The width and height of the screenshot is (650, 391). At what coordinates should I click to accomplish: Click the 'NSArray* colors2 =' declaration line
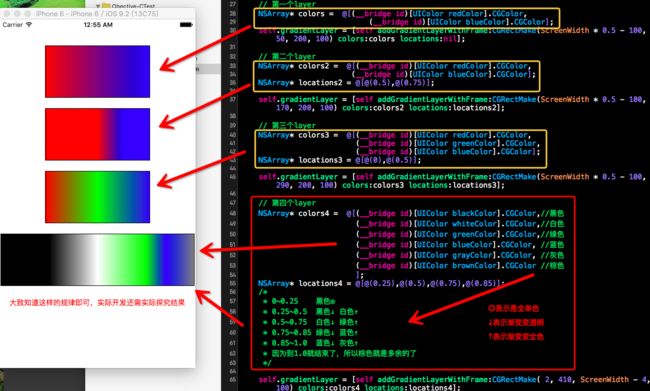(x=394, y=66)
